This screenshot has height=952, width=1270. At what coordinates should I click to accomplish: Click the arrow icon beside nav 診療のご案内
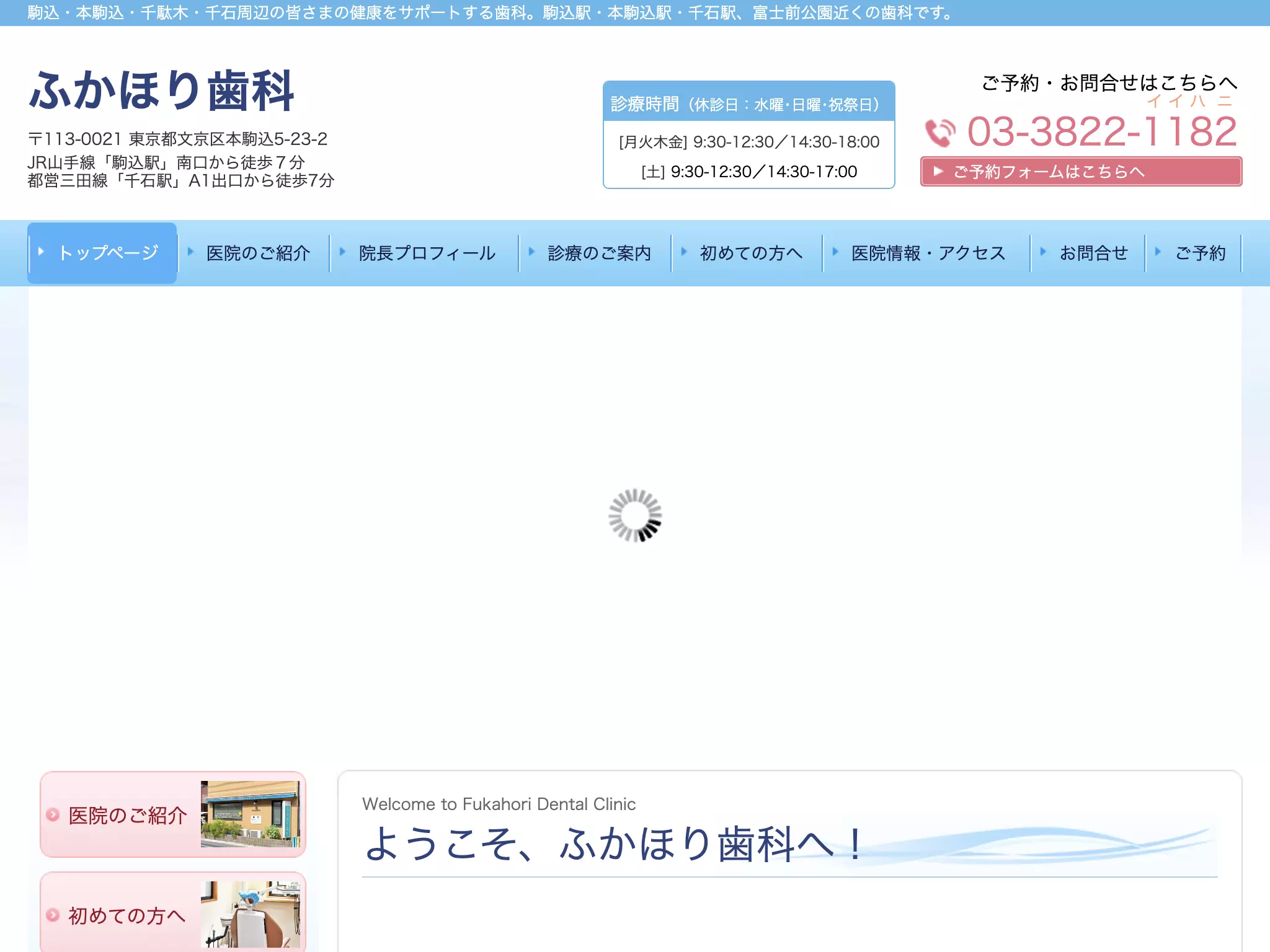[531, 252]
